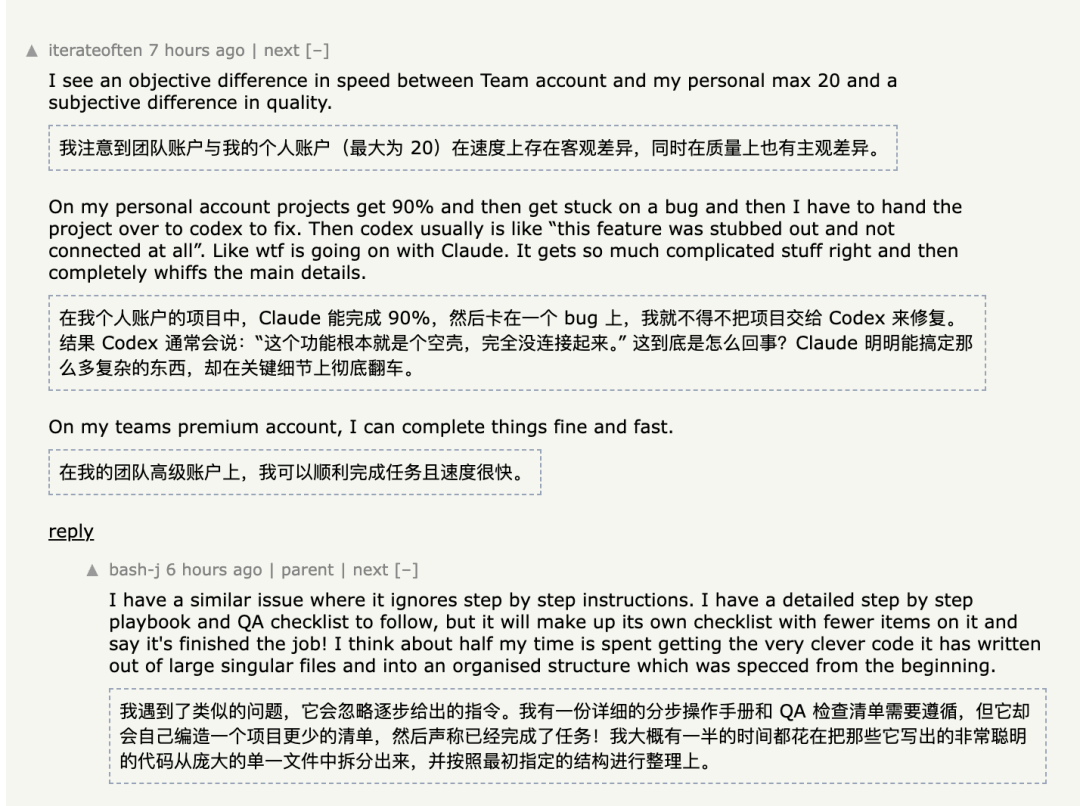Click the Chinese translation about team account speed
Image resolution: width=1080 pixels, height=806 pixels.
click(472, 148)
